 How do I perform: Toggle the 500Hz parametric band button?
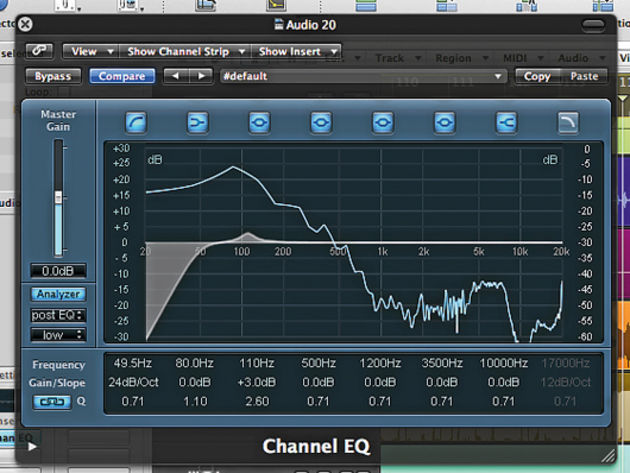point(321,122)
